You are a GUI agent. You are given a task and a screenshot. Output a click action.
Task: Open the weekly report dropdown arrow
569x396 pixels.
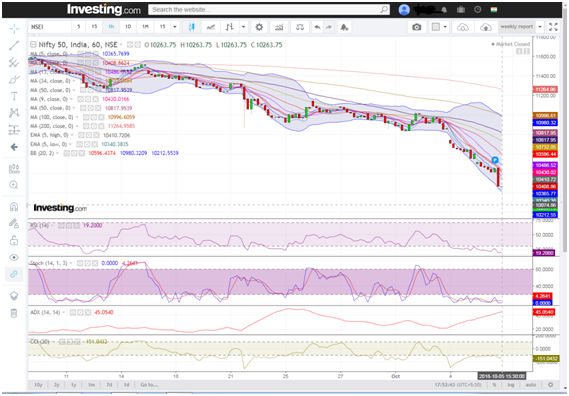tap(540, 27)
